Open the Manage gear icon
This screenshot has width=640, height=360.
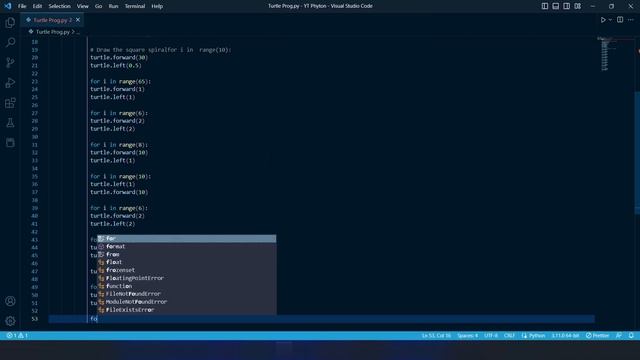coord(10,321)
